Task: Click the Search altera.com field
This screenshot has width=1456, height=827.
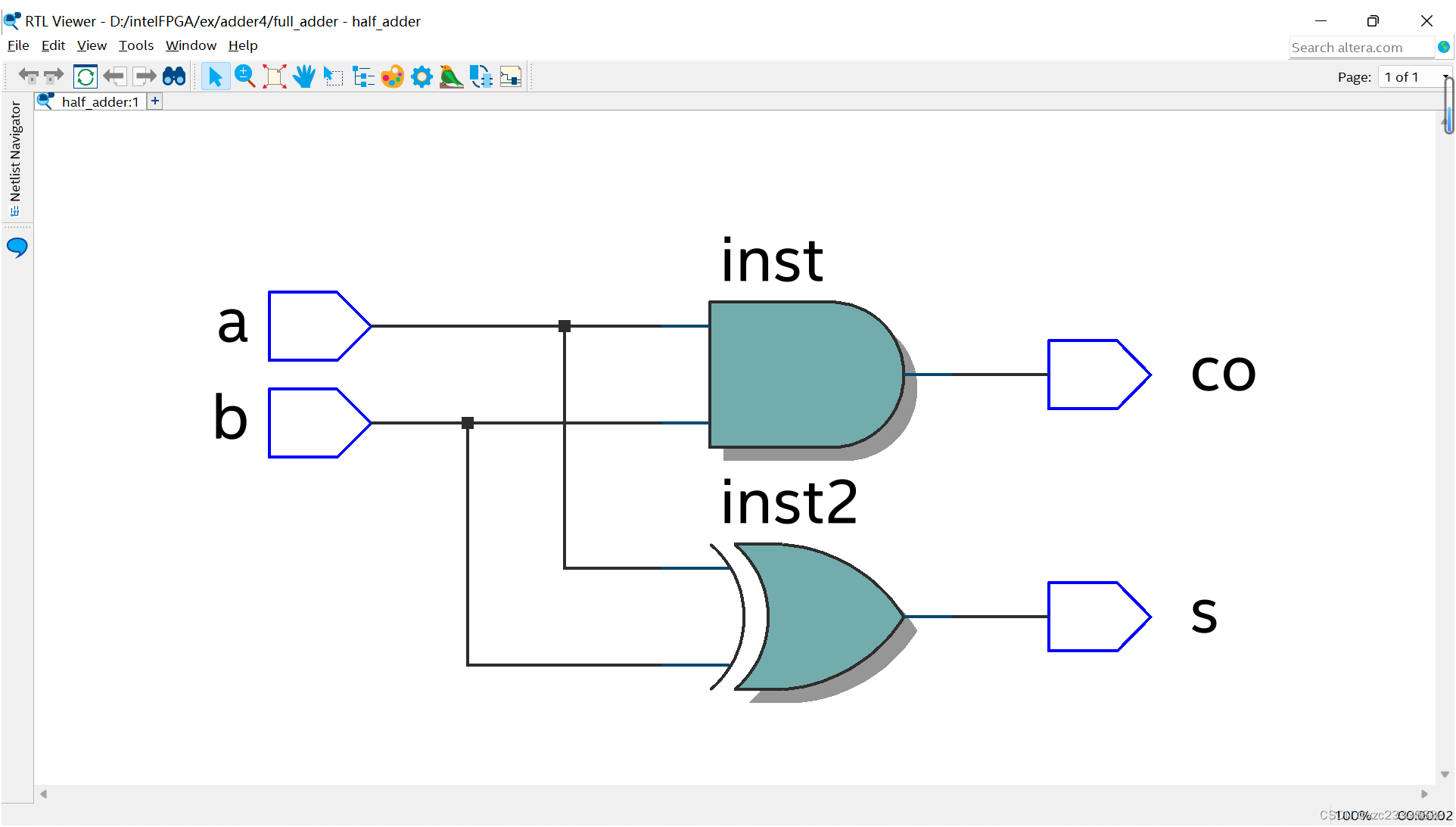Action: tap(1361, 48)
